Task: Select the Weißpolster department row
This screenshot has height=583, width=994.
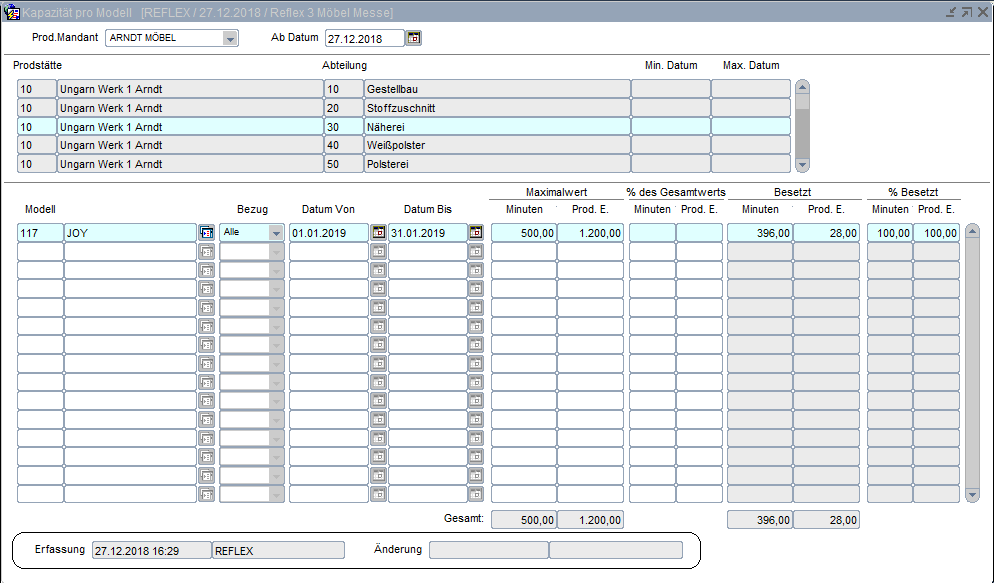Action: pyautogui.click(x=496, y=145)
